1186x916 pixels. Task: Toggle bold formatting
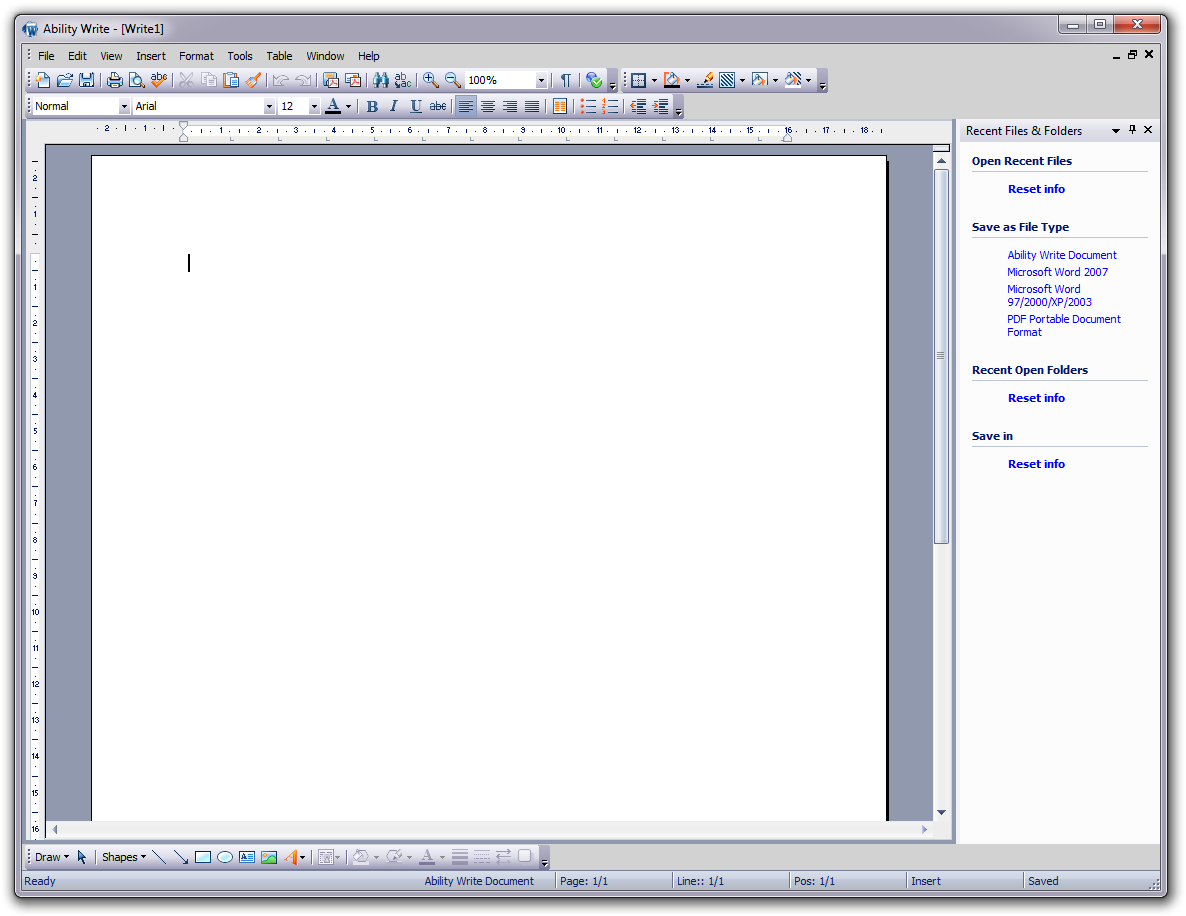coord(372,106)
